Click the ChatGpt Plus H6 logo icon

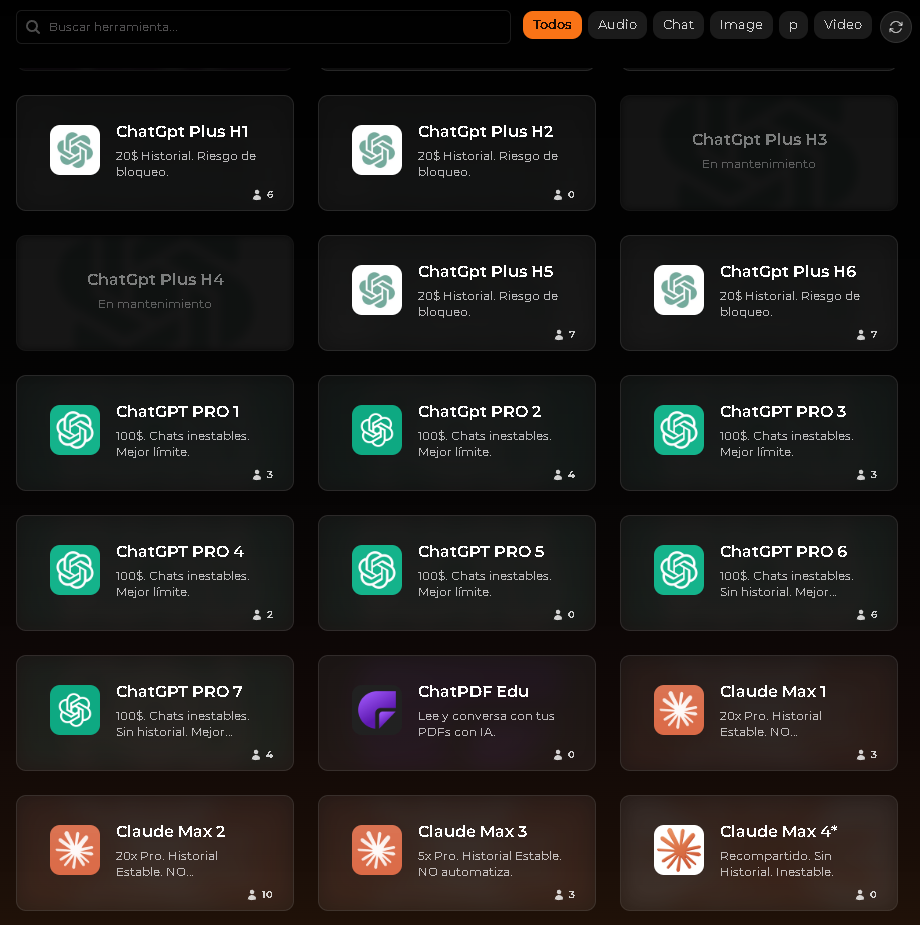tap(679, 290)
